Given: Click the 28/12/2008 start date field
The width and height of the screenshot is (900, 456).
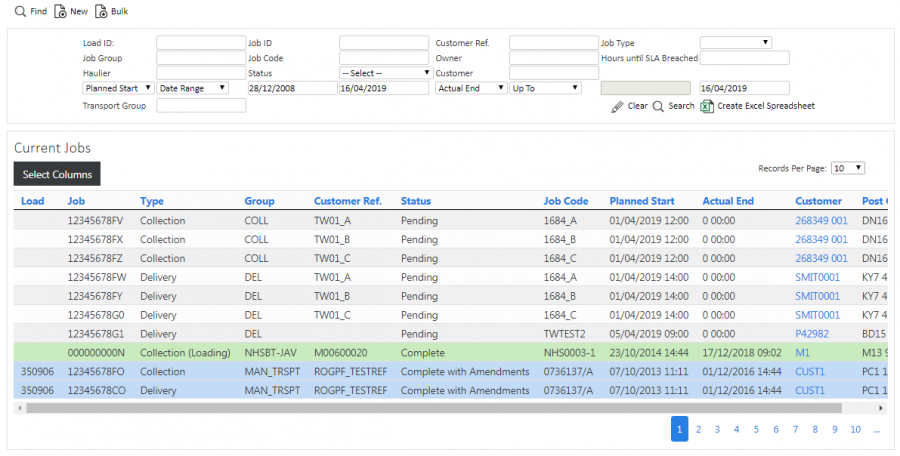Looking at the screenshot, I should pyautogui.click(x=292, y=88).
